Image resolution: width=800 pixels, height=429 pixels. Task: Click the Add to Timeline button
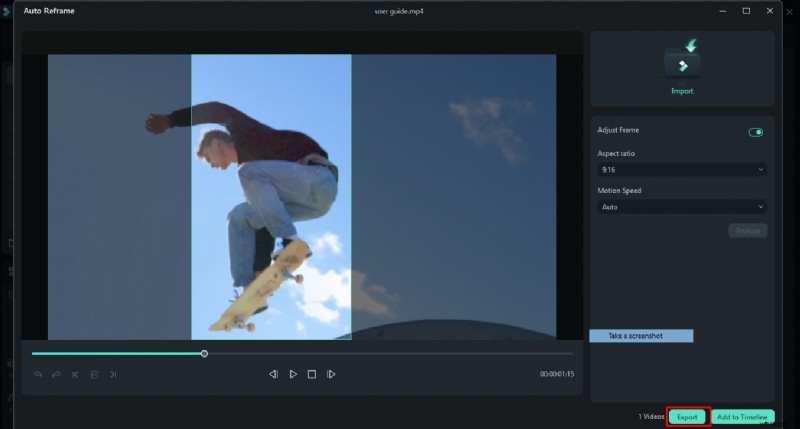pos(742,417)
